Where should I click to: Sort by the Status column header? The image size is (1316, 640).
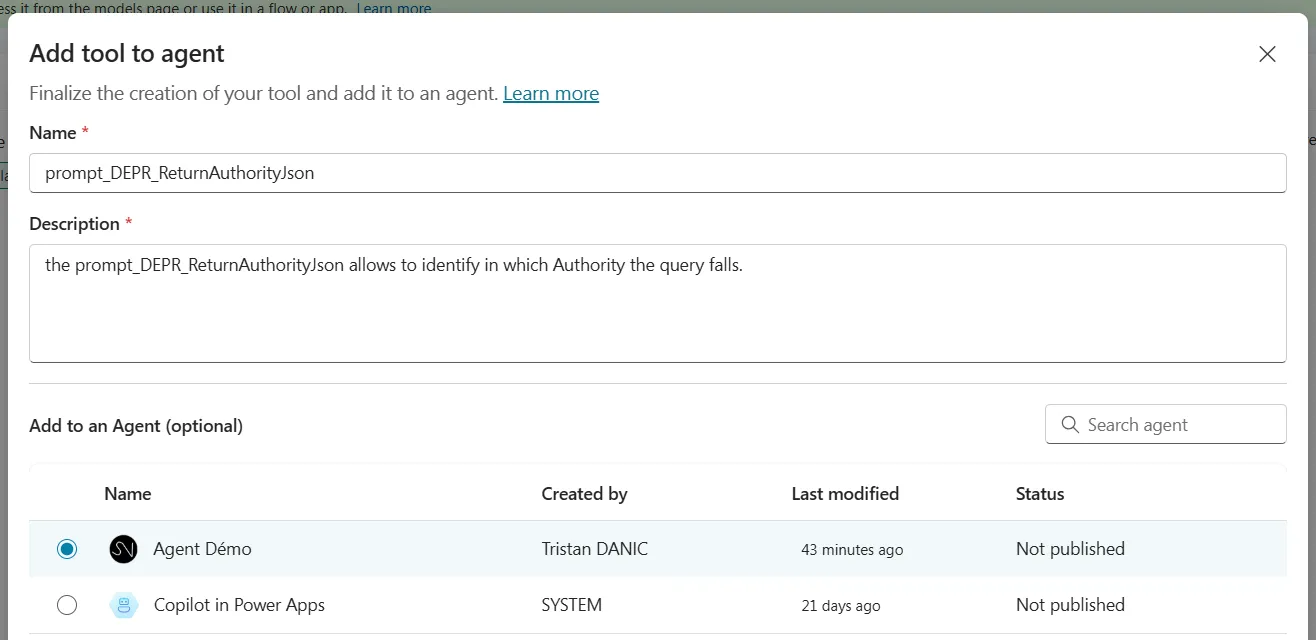click(1040, 493)
